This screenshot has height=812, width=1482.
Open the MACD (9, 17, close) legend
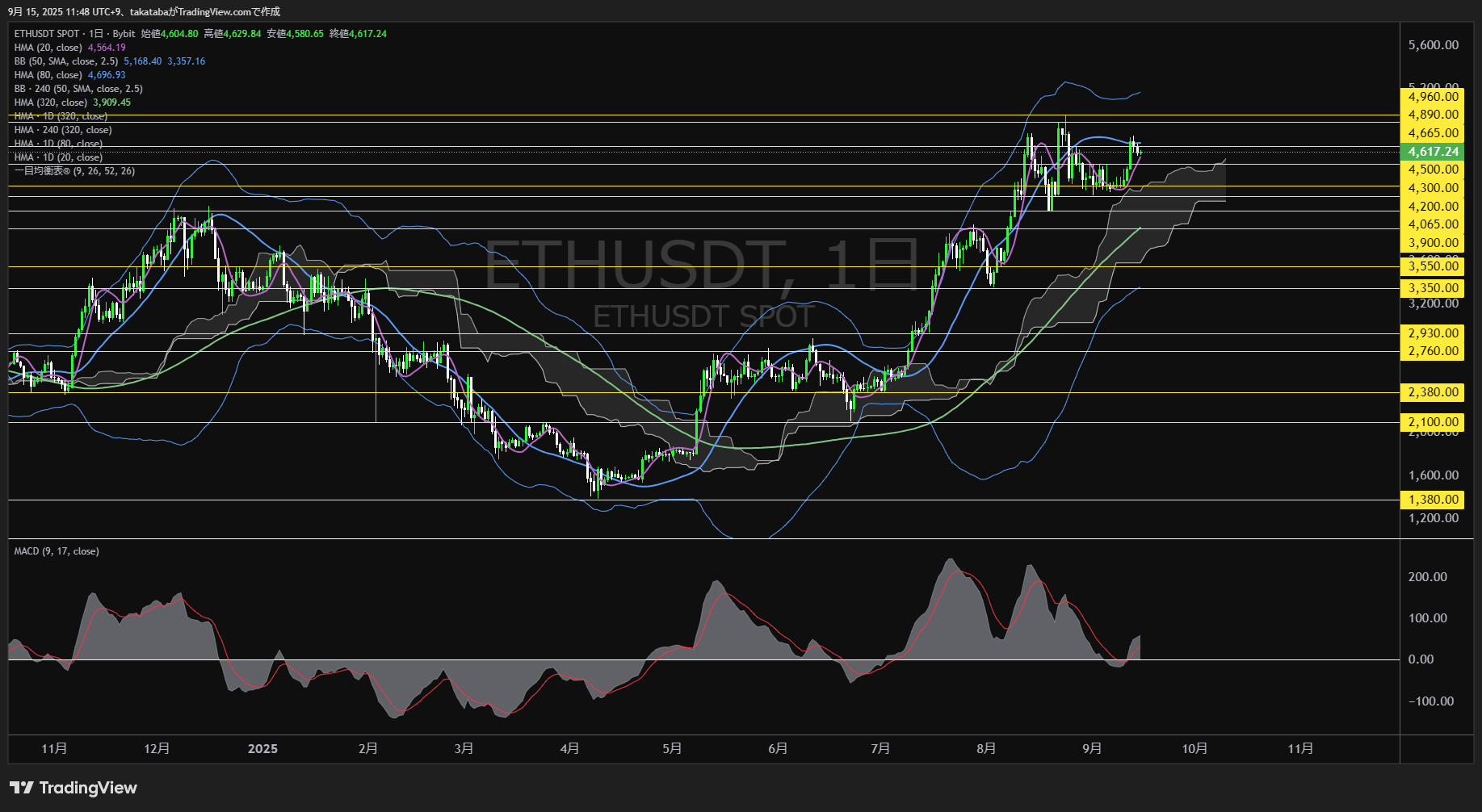click(x=57, y=551)
